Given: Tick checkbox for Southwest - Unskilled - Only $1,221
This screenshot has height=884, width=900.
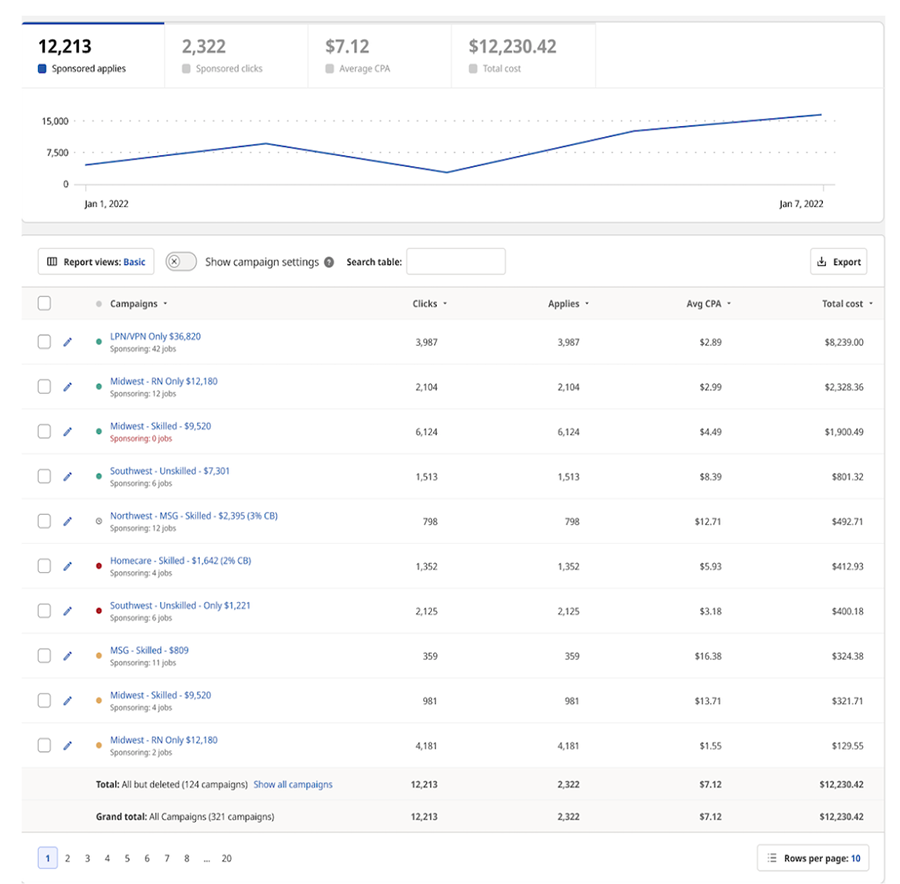Looking at the screenshot, I should (44, 611).
